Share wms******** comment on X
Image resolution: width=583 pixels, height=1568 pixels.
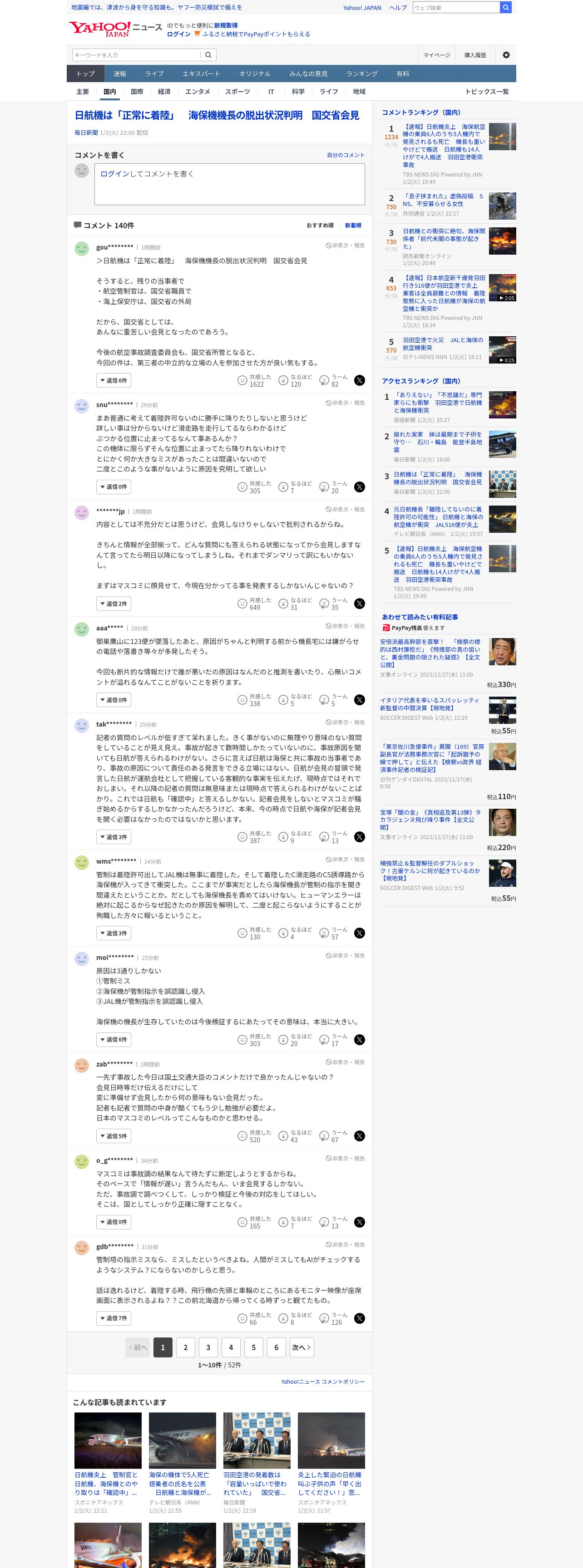coord(360,933)
